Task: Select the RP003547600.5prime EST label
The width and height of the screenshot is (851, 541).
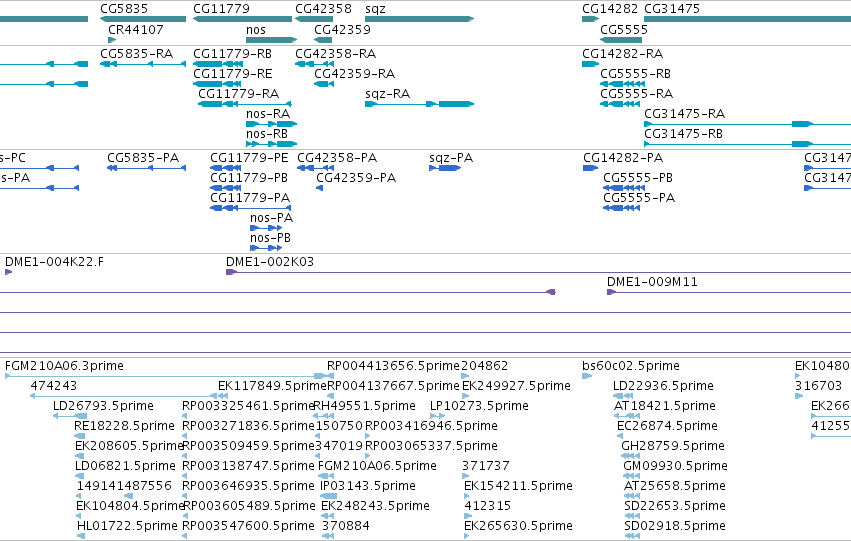Action: (x=248, y=526)
